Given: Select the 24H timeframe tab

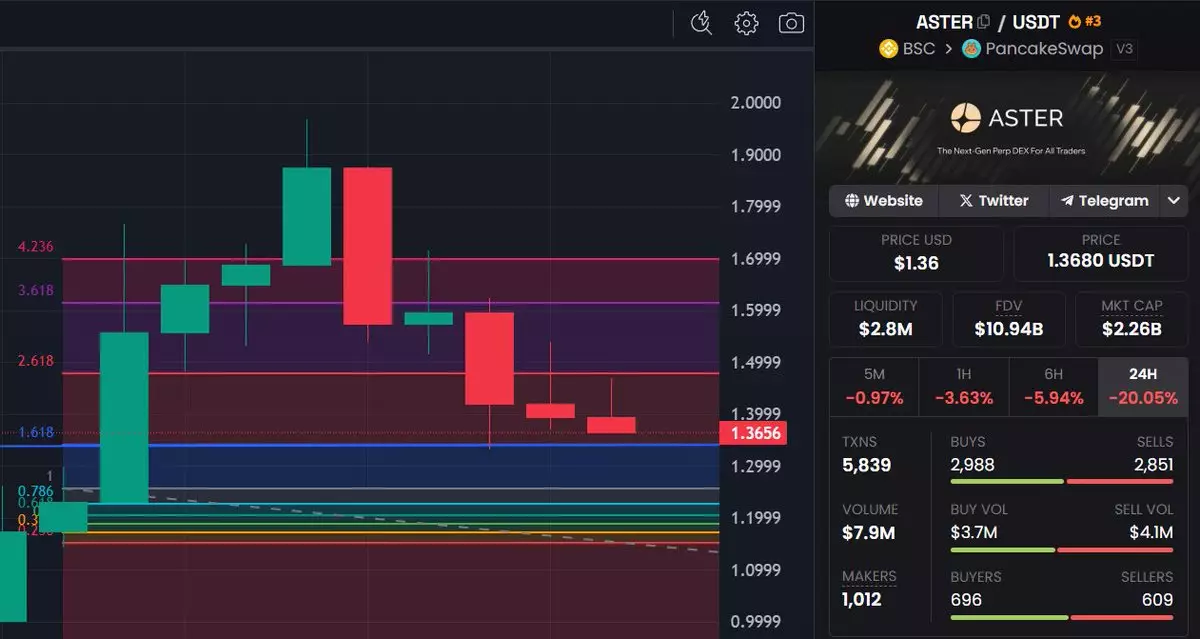Looking at the screenshot, I should click(1142, 386).
